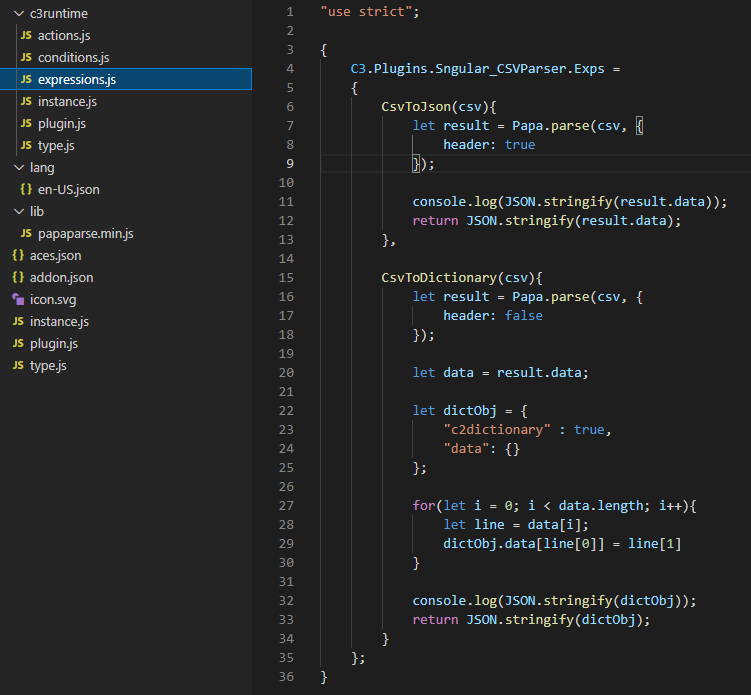Open aces.json file

point(56,256)
